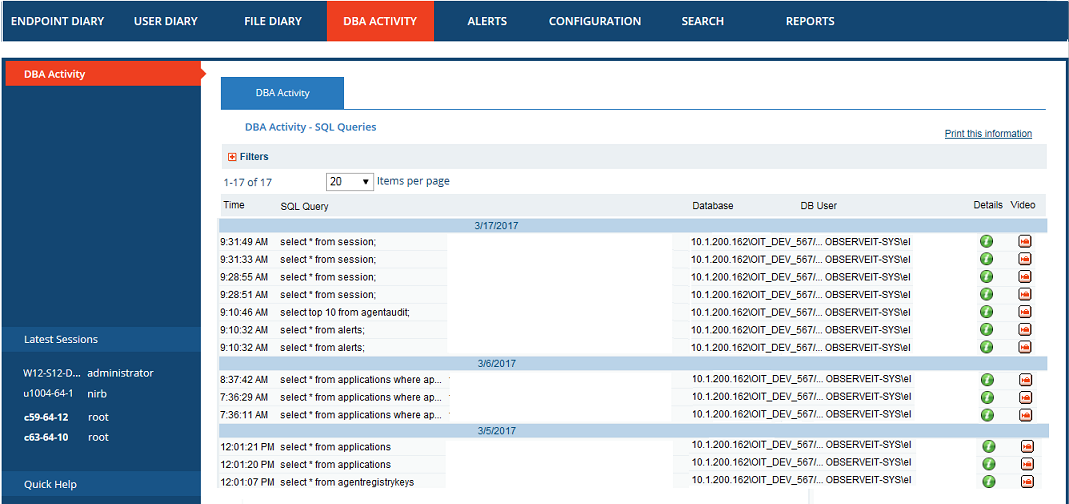Open the Quick Help panel

pyautogui.click(x=51, y=484)
